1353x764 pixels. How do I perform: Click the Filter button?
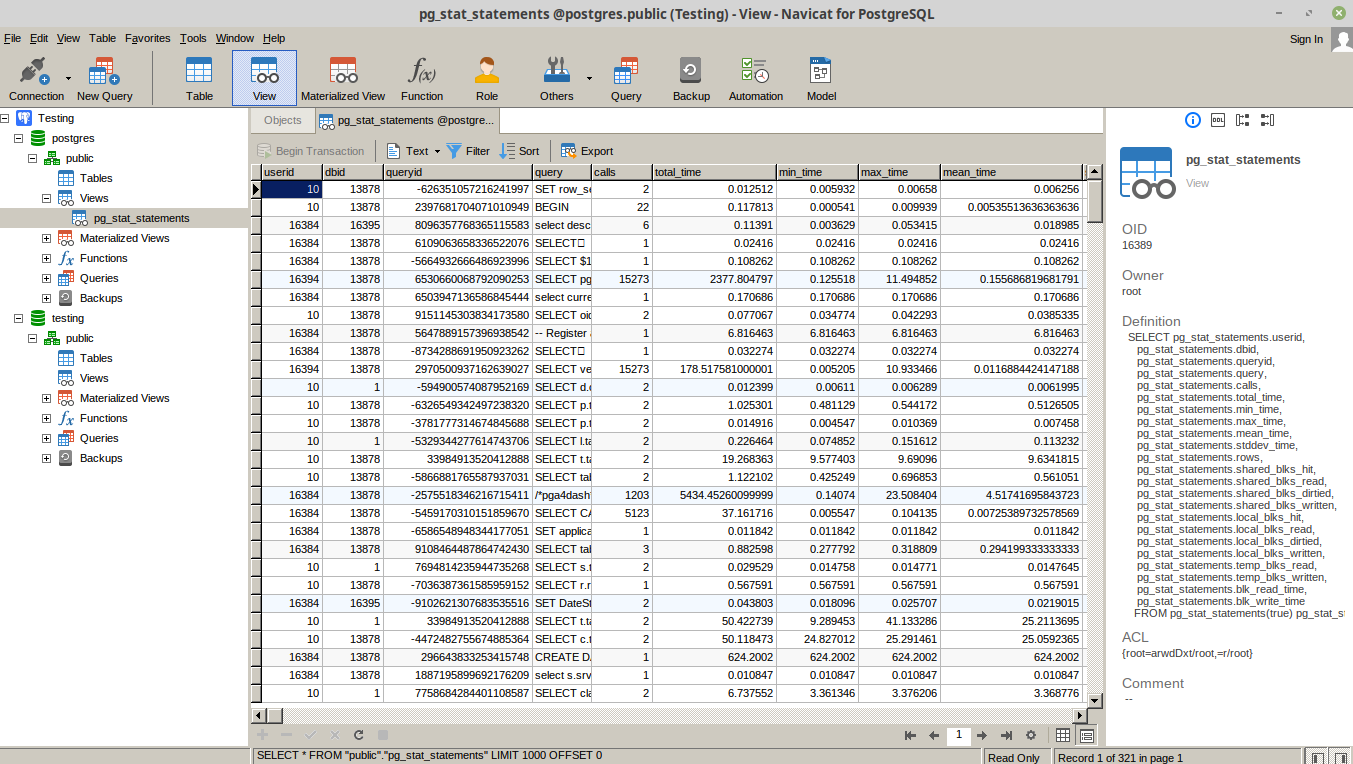click(468, 151)
